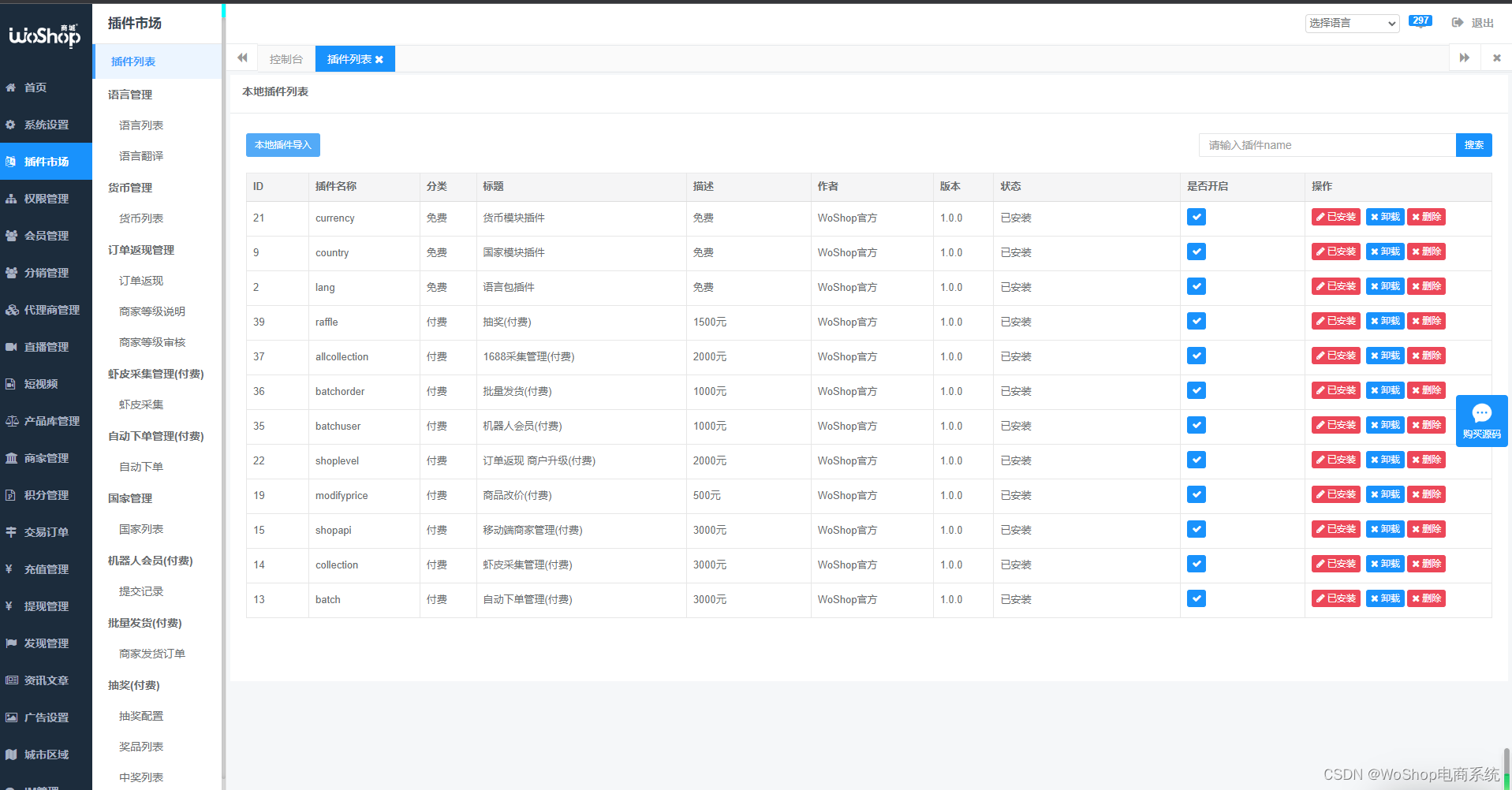This screenshot has width=1512, height=790.
Task: Click the 搜索 search button
Action: (x=1473, y=145)
